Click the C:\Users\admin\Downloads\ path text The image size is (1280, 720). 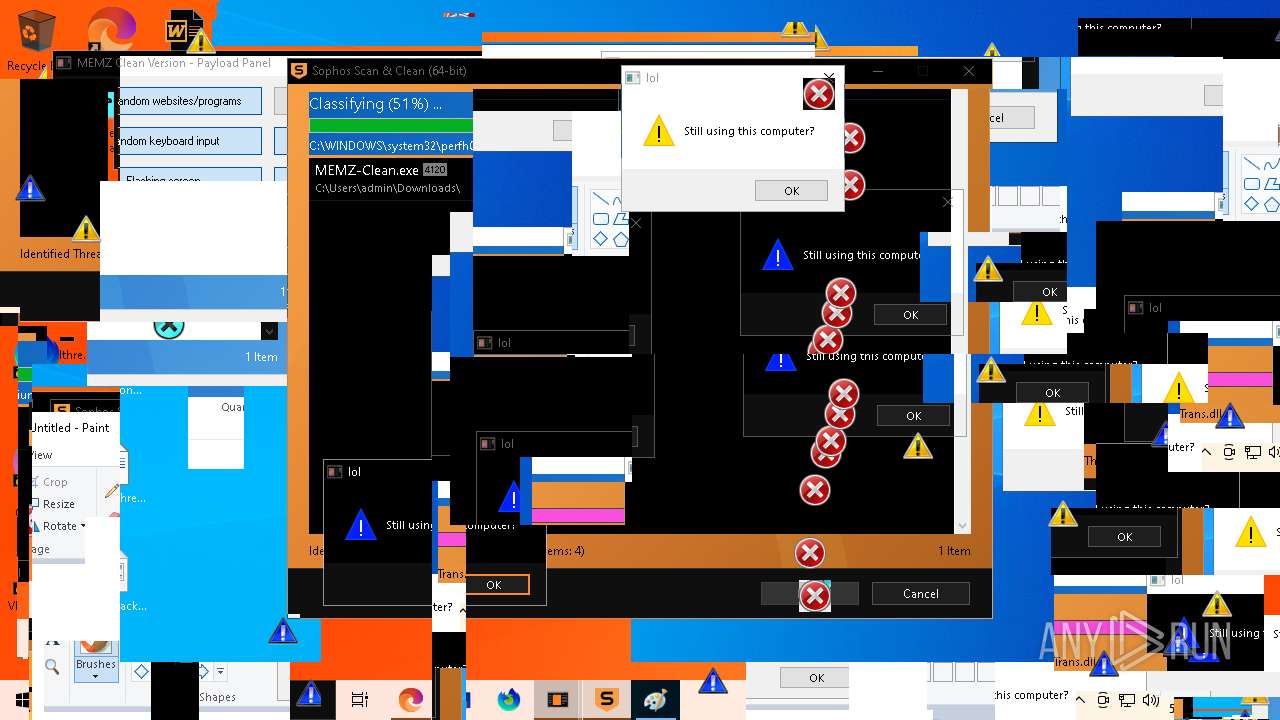pyautogui.click(x=387, y=188)
